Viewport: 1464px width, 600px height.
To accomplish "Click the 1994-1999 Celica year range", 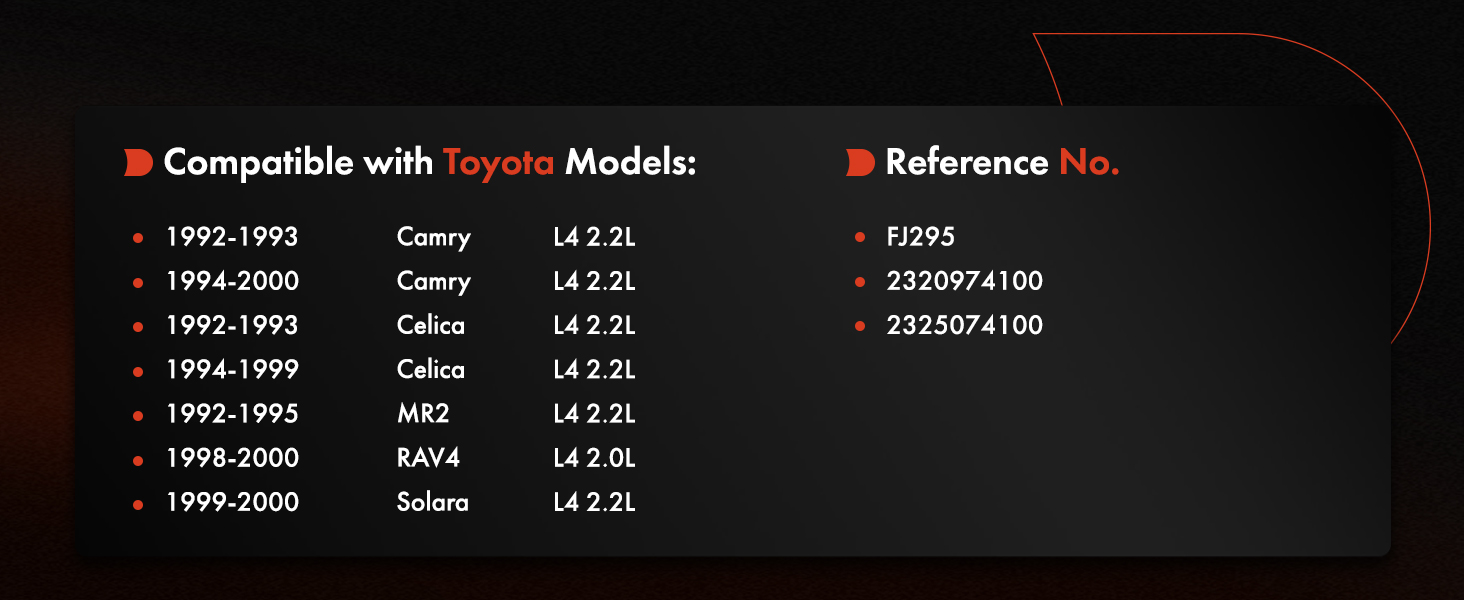I will tap(232, 369).
